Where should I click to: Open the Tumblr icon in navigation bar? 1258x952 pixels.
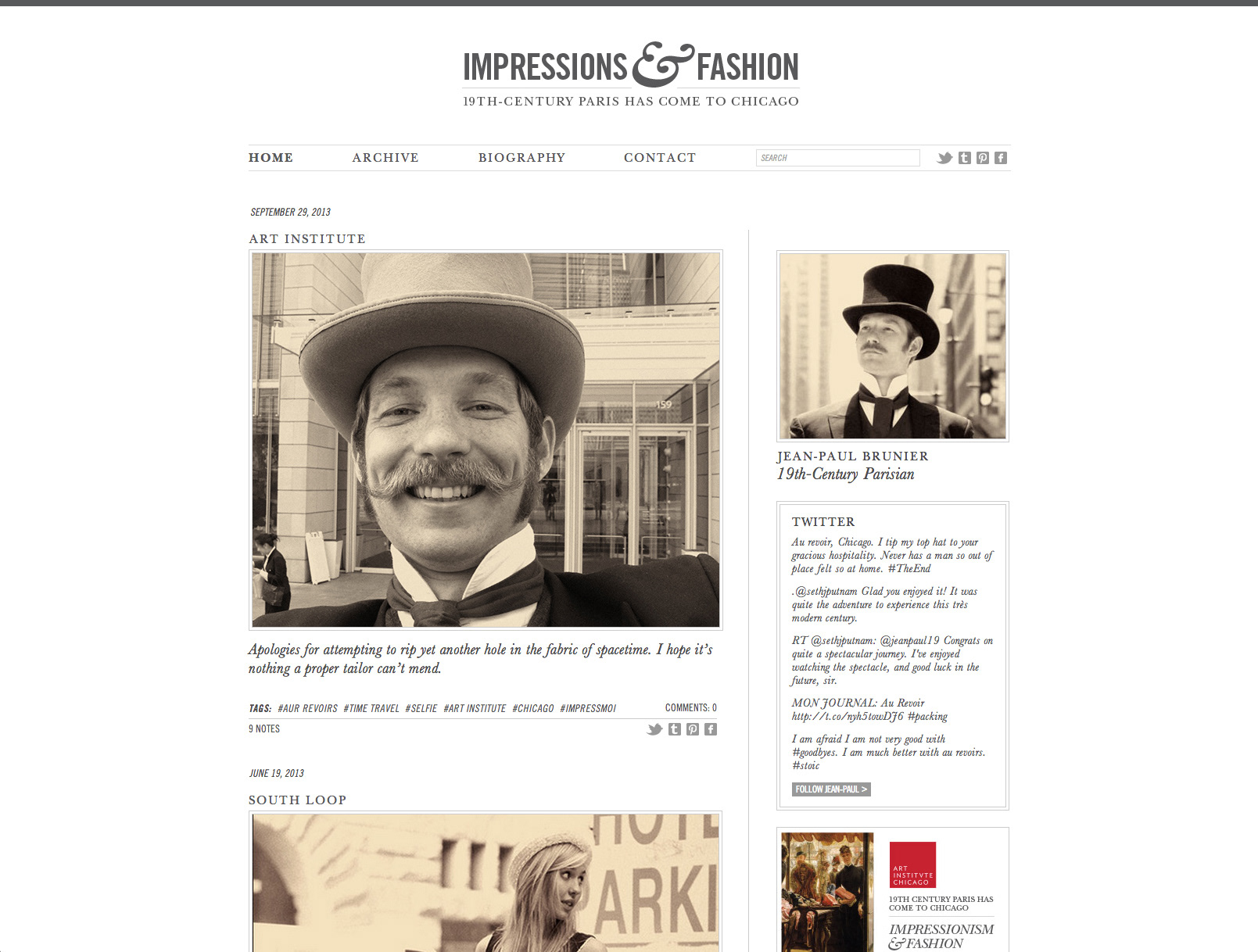click(x=965, y=158)
